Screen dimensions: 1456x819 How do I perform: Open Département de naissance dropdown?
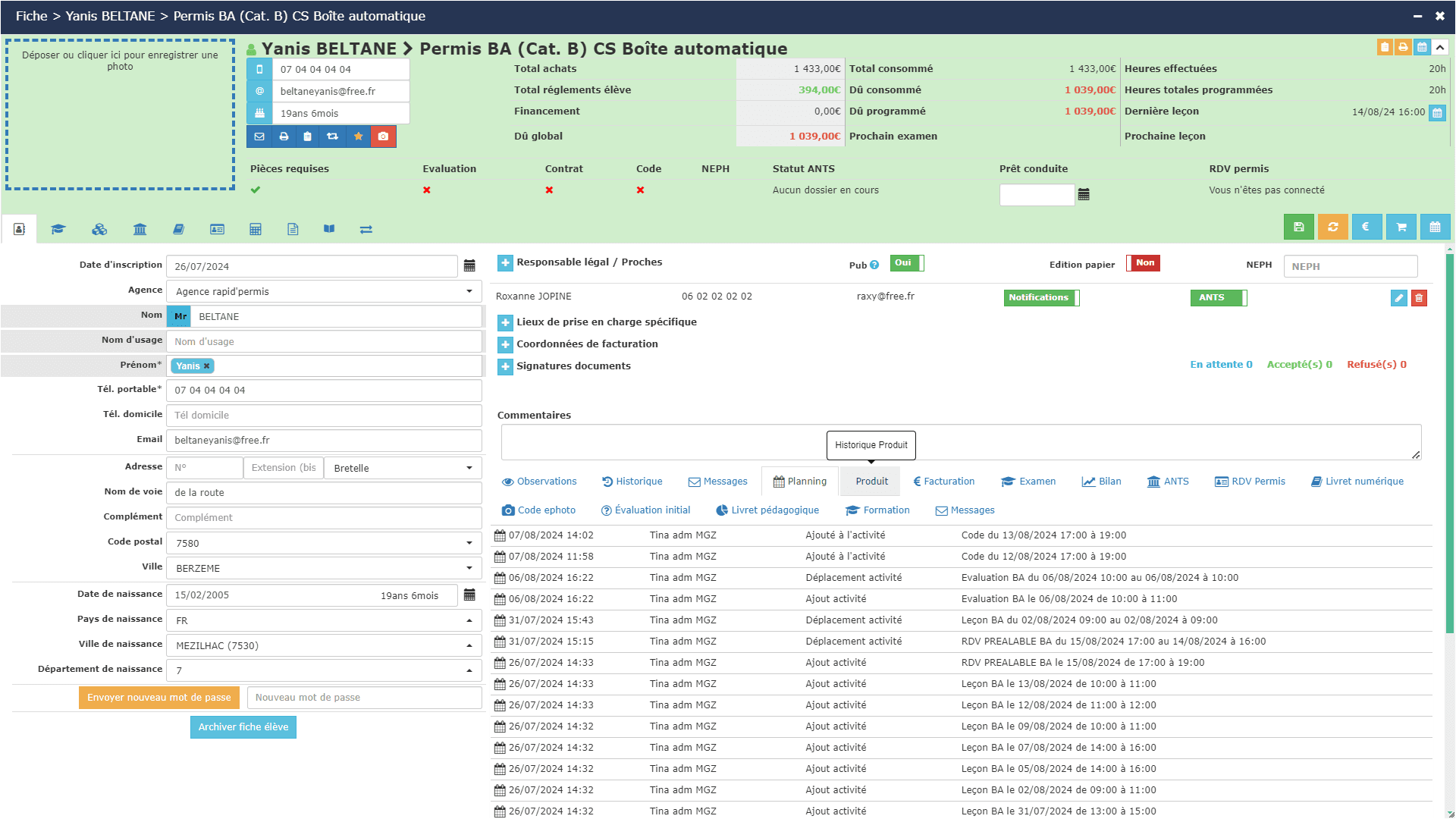point(324,671)
